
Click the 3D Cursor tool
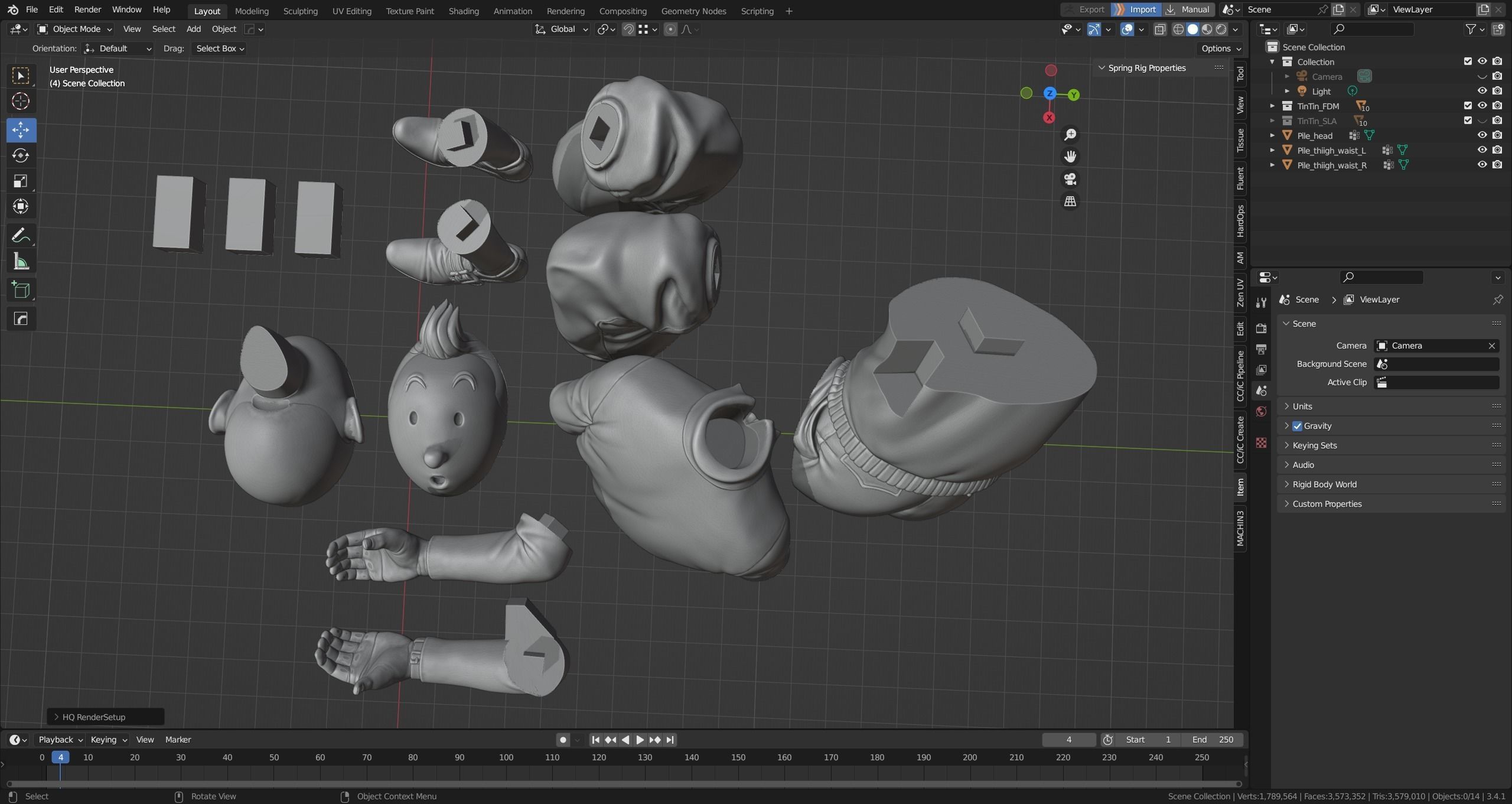pos(21,102)
